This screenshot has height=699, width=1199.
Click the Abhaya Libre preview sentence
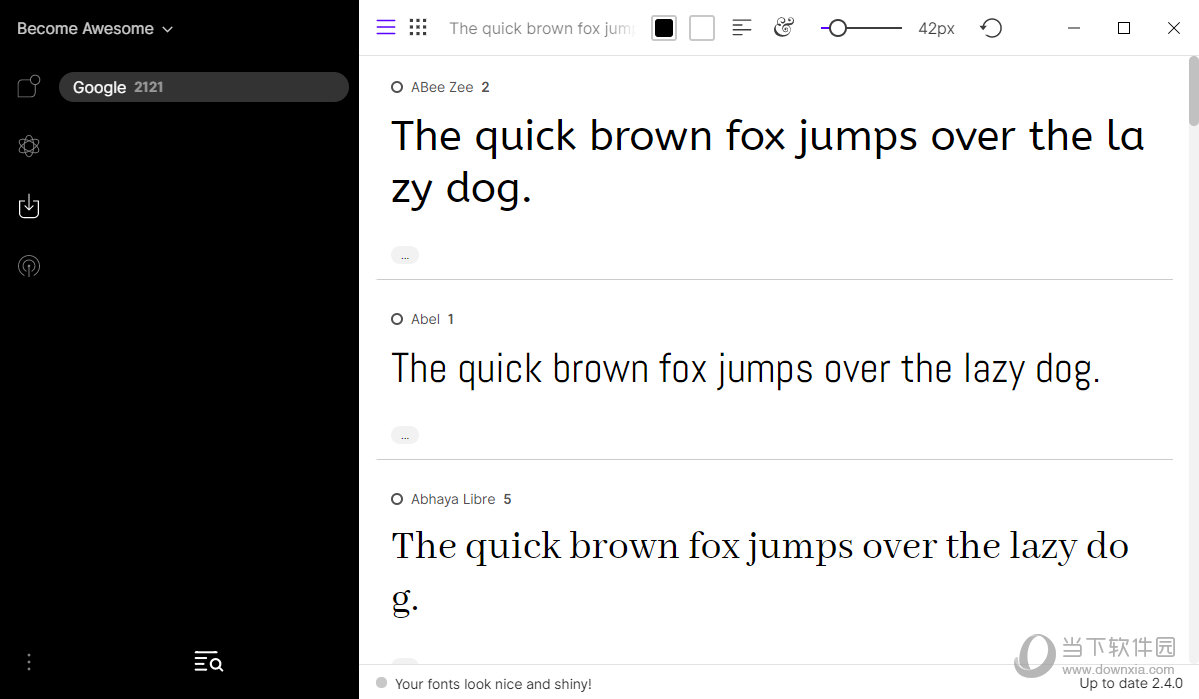coord(760,572)
